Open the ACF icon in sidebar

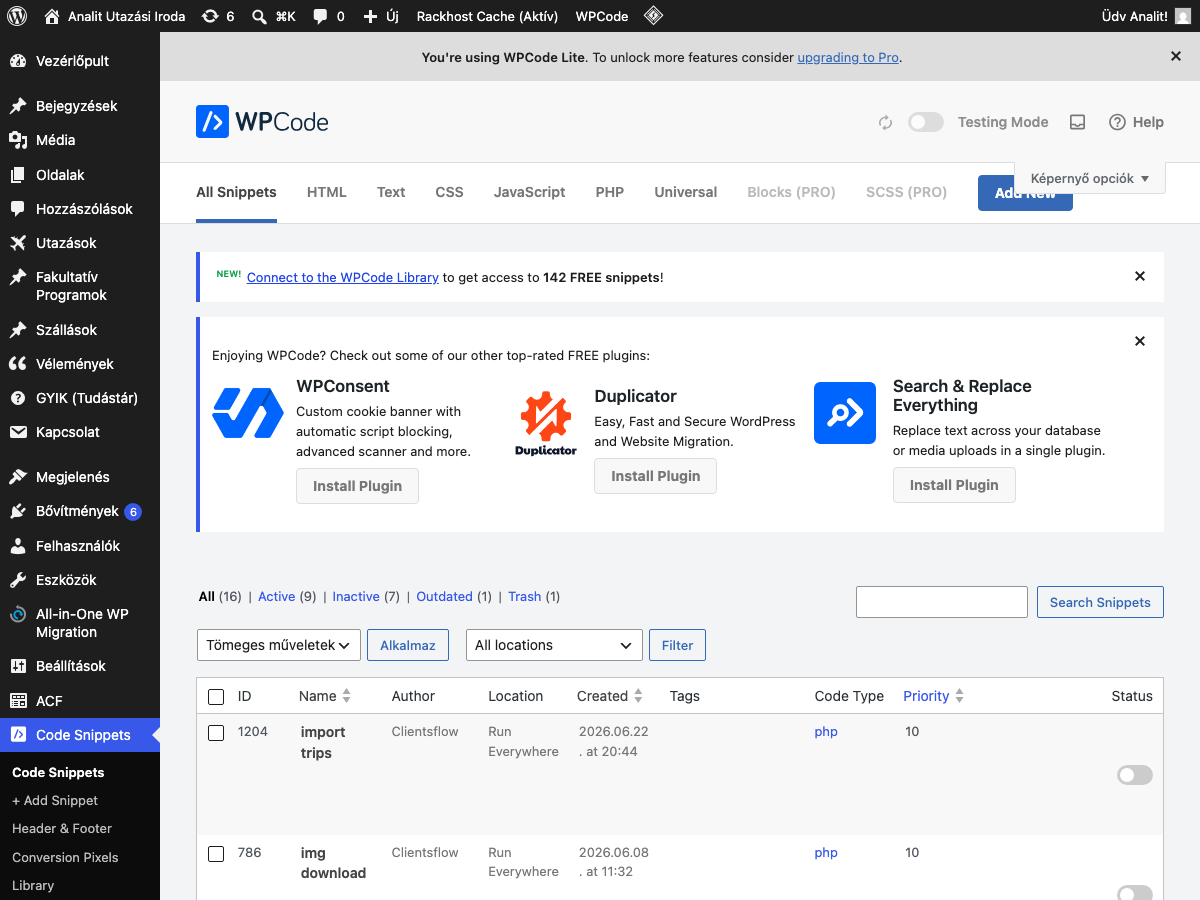tap(18, 701)
